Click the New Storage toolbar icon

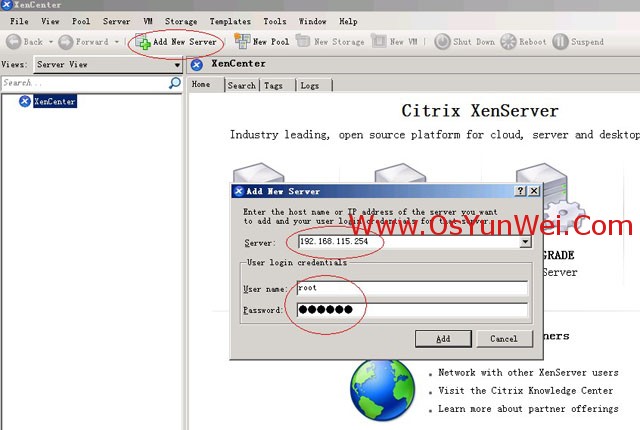(x=303, y=41)
